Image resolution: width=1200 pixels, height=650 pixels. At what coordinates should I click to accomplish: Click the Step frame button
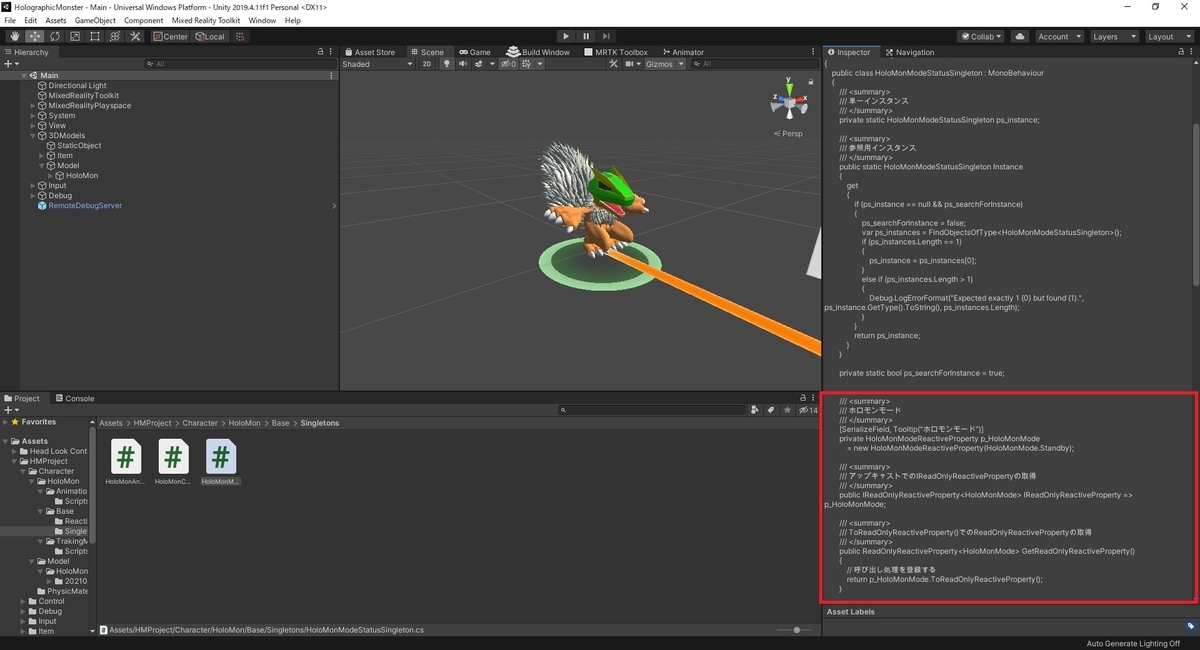click(x=607, y=36)
